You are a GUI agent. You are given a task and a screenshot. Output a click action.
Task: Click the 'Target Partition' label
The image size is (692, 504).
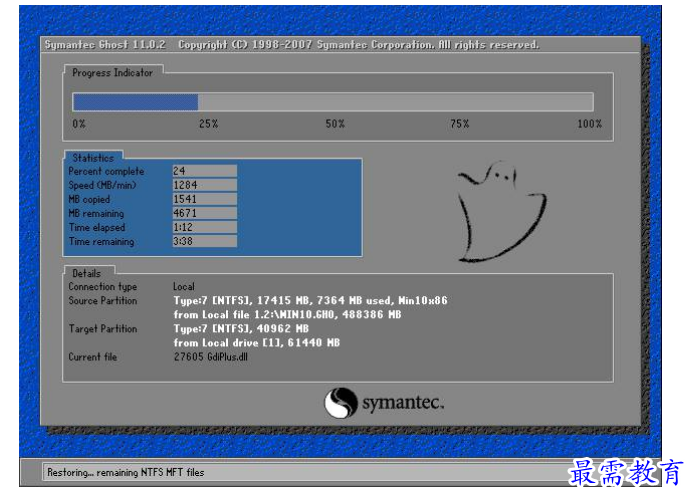pyautogui.click(x=103, y=329)
